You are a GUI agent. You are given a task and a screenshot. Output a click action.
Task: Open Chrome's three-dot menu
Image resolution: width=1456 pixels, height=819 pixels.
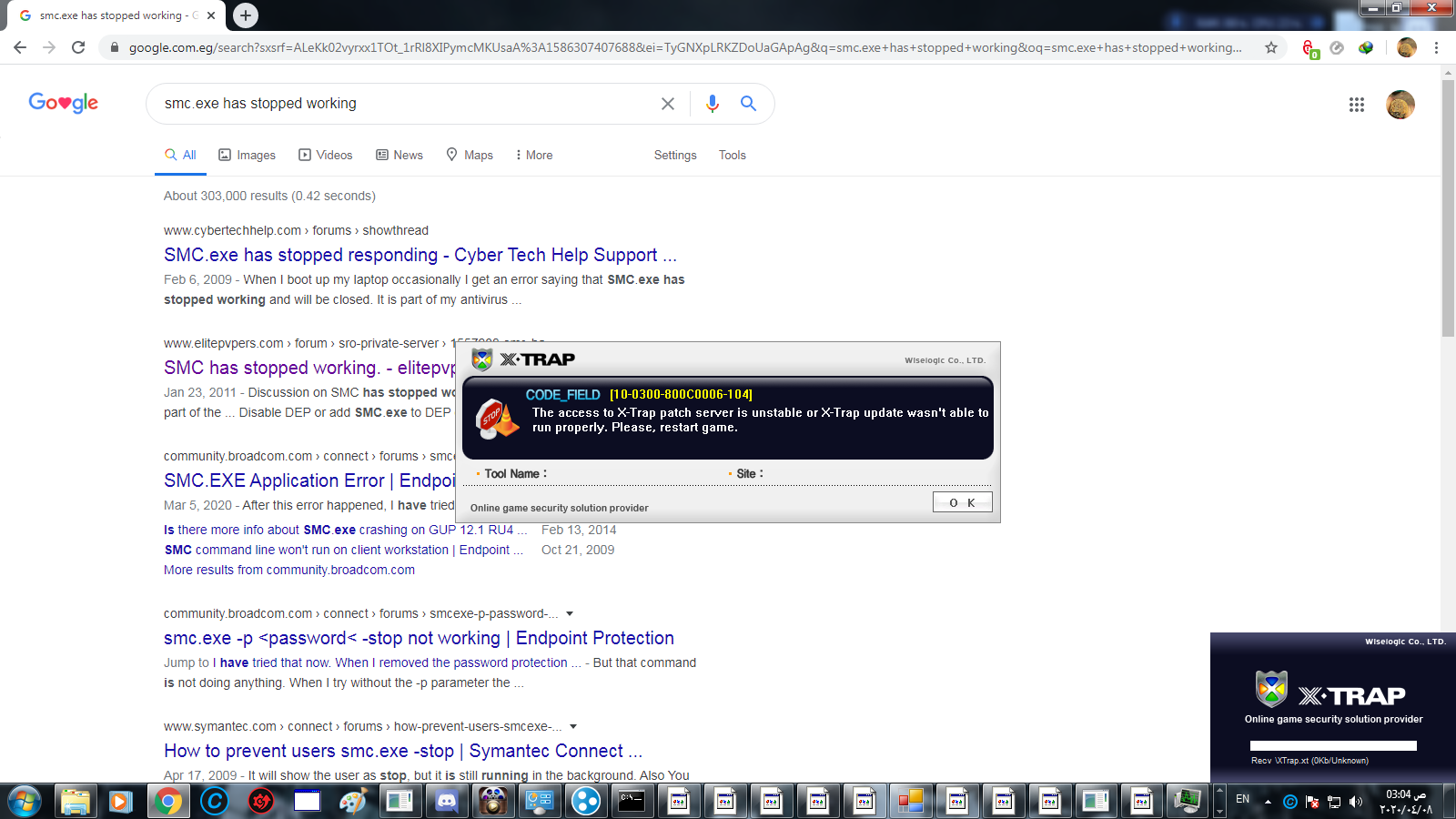1436,47
